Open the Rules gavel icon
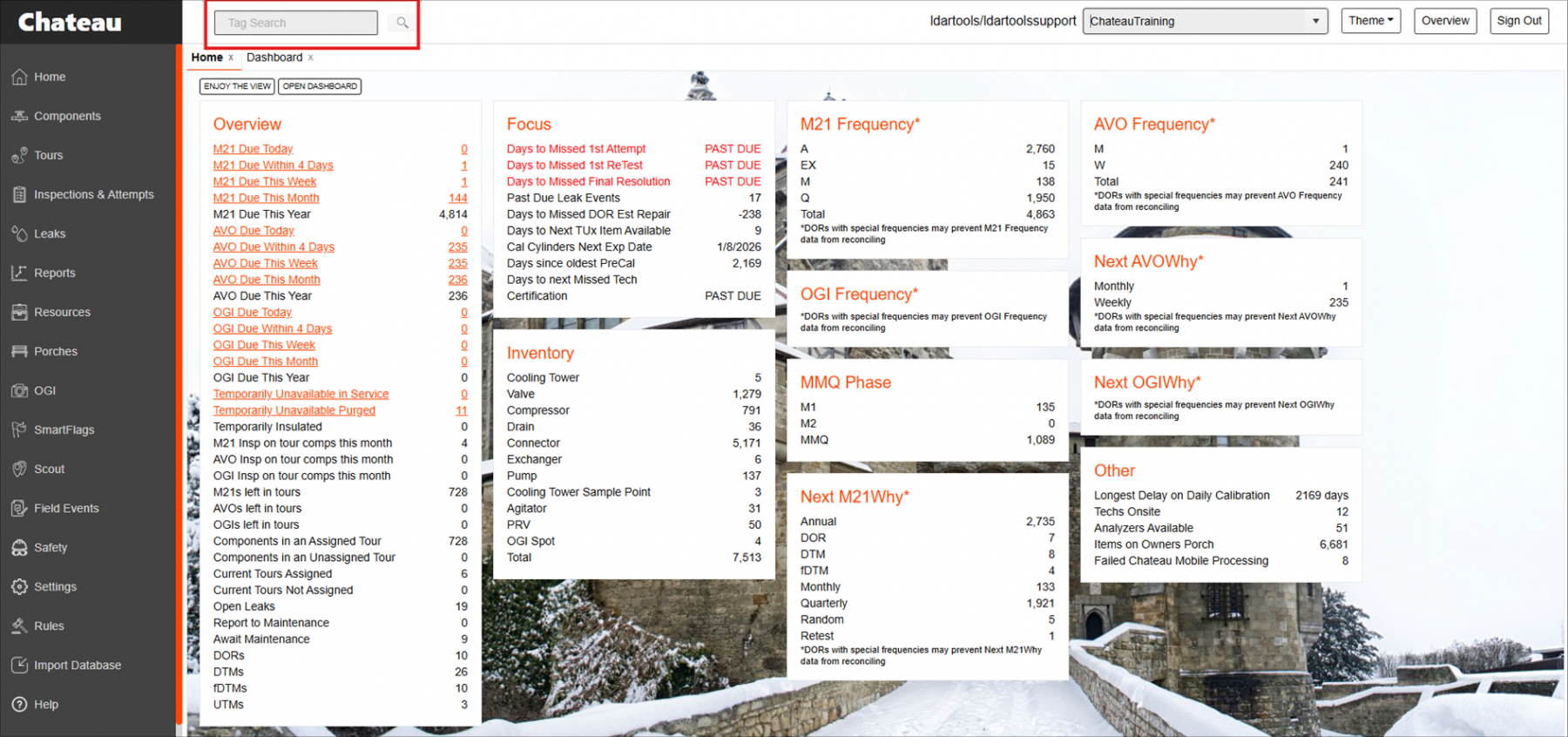 point(19,625)
